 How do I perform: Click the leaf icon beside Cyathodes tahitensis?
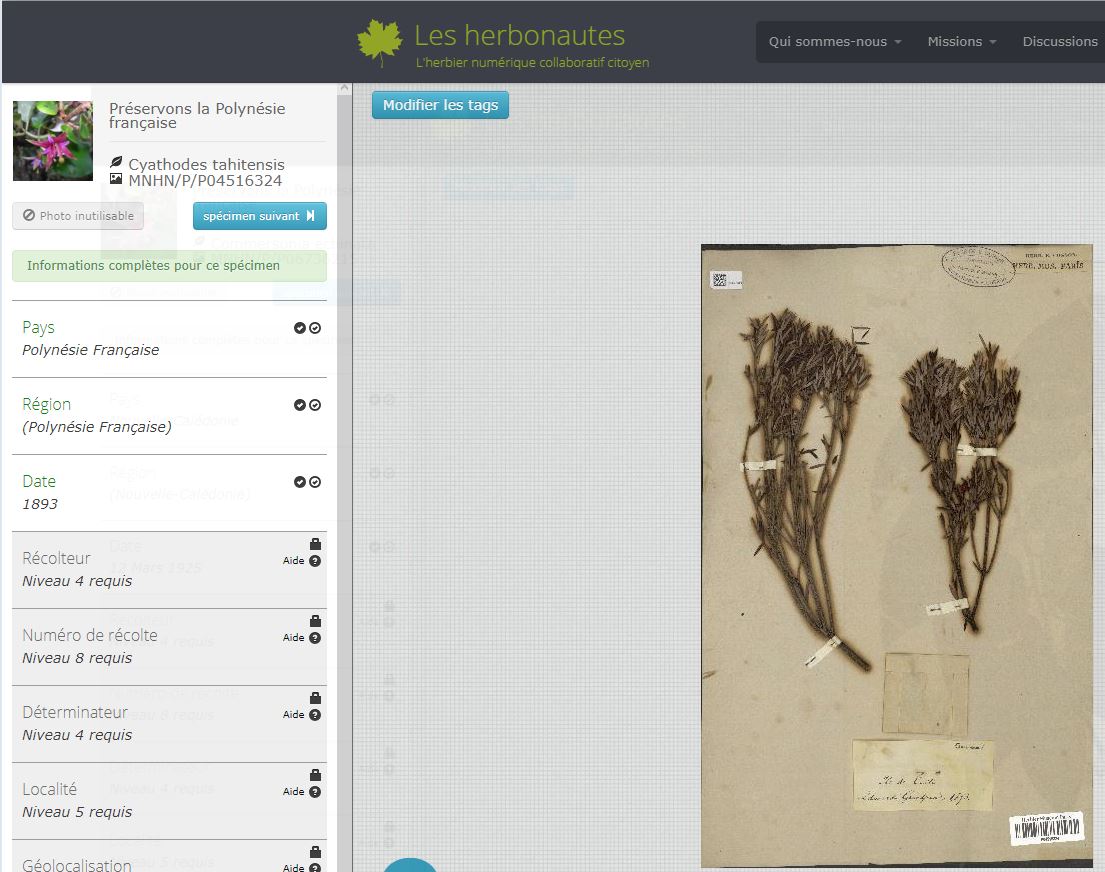pyautogui.click(x=116, y=163)
